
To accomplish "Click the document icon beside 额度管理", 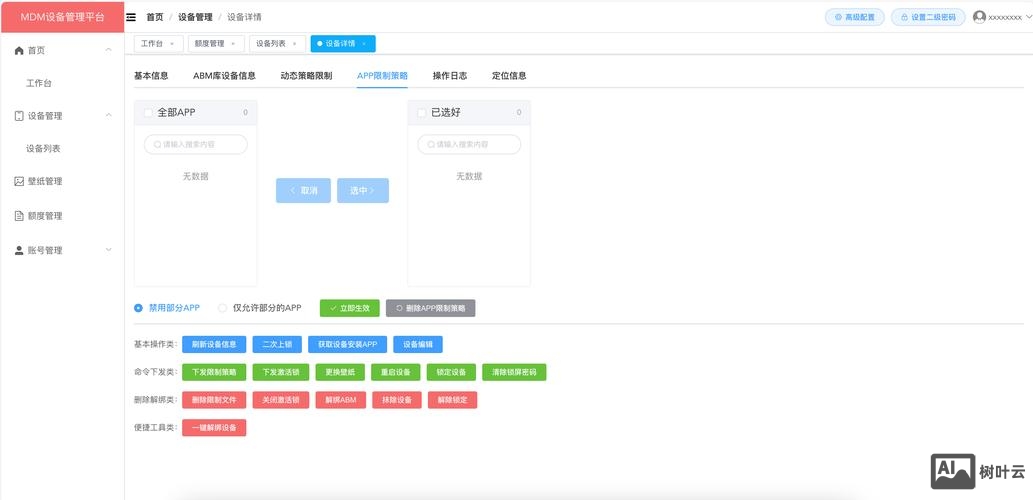I will 19,215.
